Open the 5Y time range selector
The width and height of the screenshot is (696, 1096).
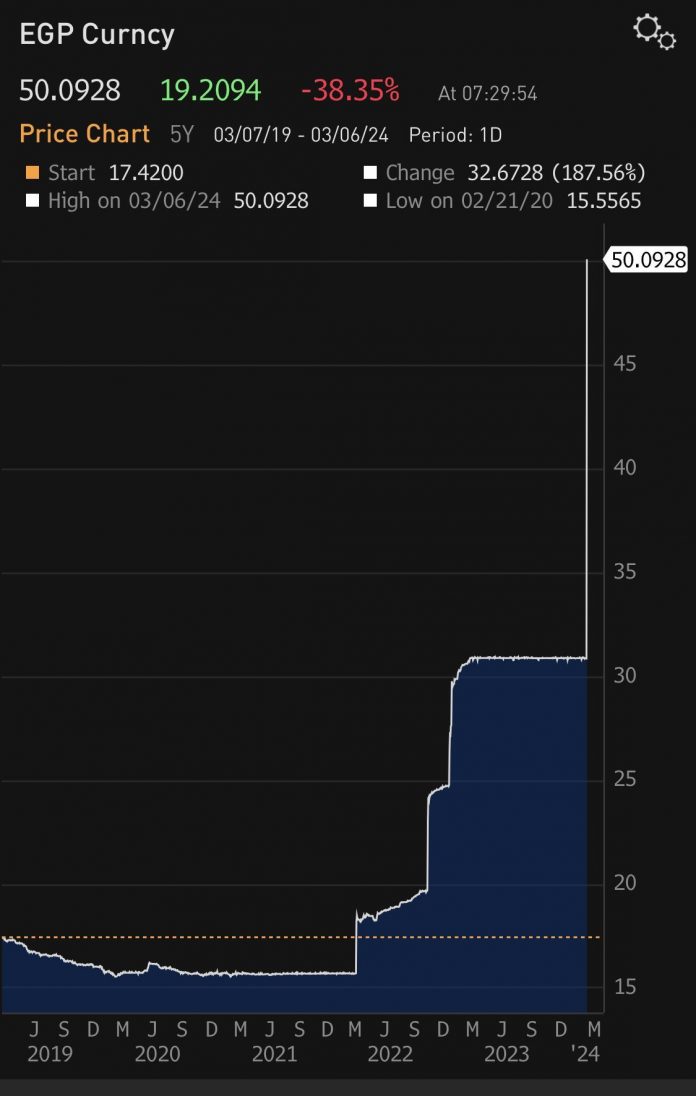click(x=181, y=135)
